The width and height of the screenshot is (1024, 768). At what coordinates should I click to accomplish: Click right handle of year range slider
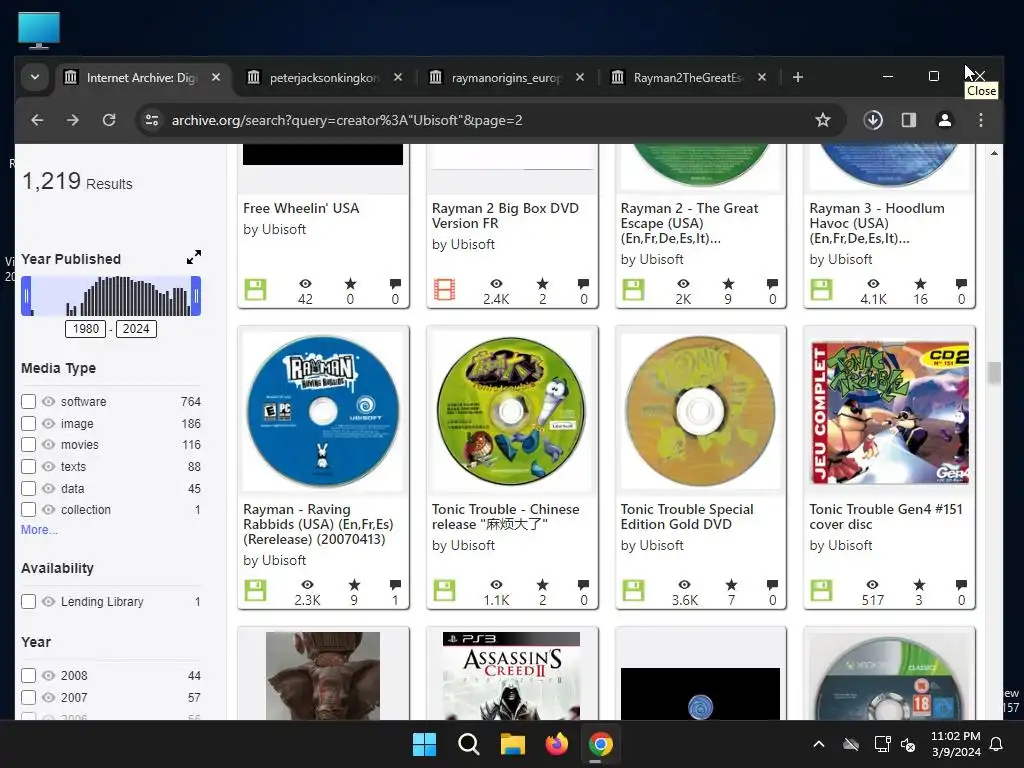[196, 296]
